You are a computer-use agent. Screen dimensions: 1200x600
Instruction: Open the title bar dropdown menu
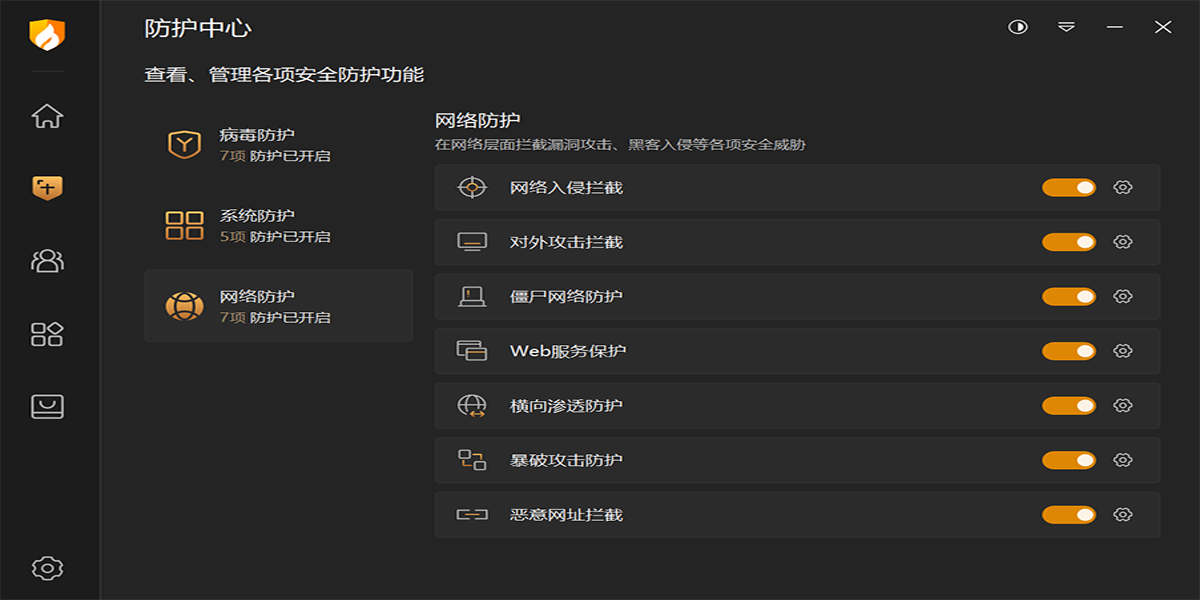tap(1067, 27)
